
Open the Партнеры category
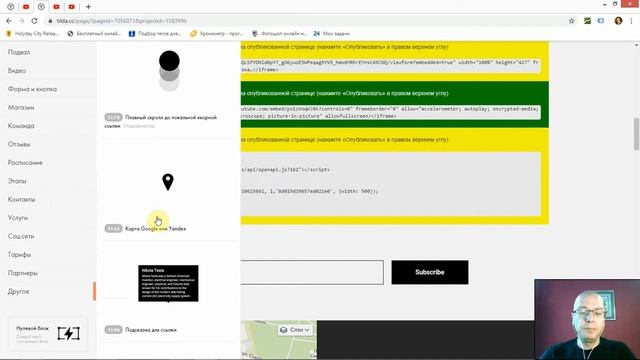point(22,273)
